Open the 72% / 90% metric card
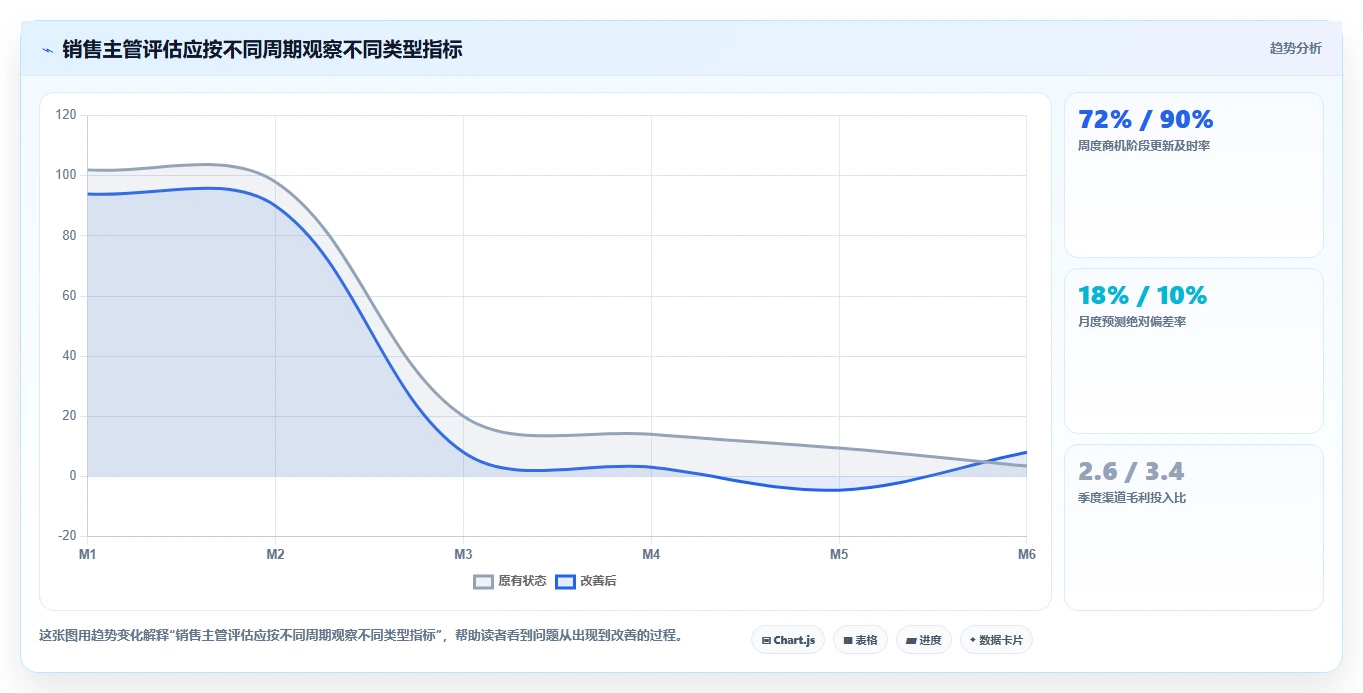Screen dimensions: 1363x693 point(1194,175)
